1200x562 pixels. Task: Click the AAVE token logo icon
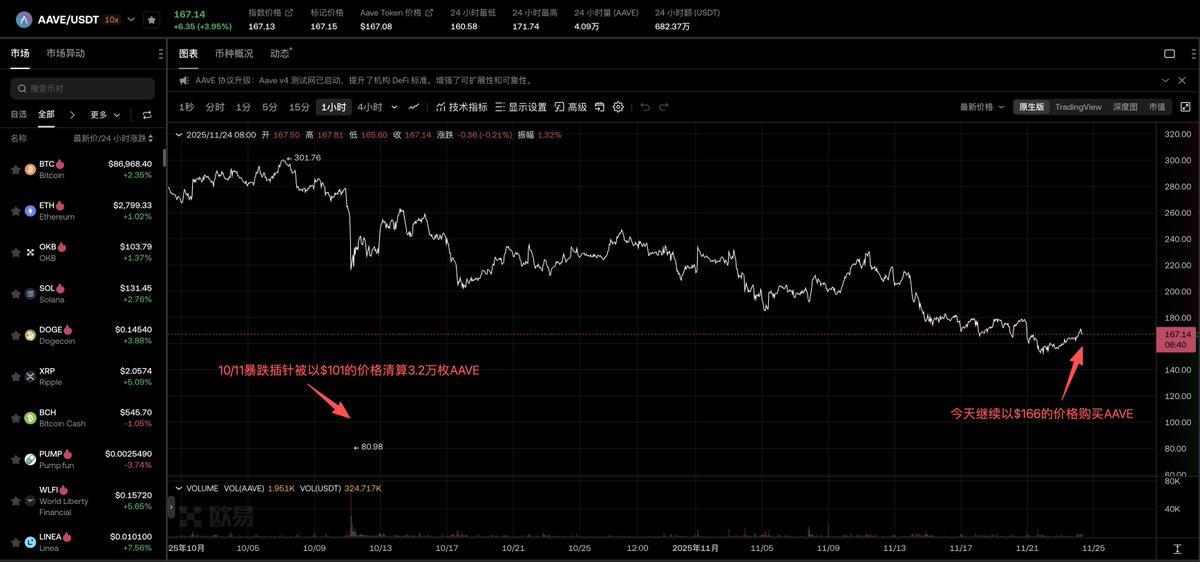point(23,19)
